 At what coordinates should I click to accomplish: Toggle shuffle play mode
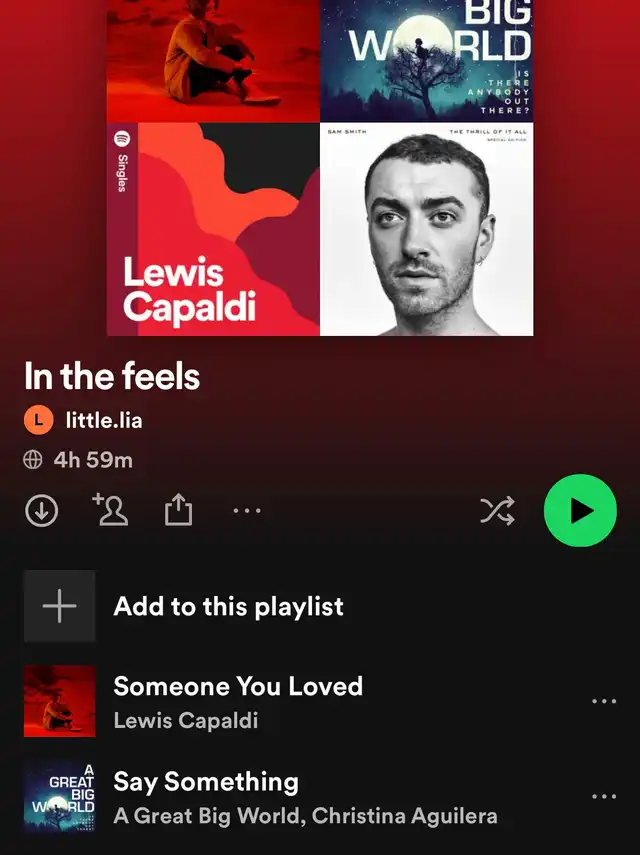497,511
